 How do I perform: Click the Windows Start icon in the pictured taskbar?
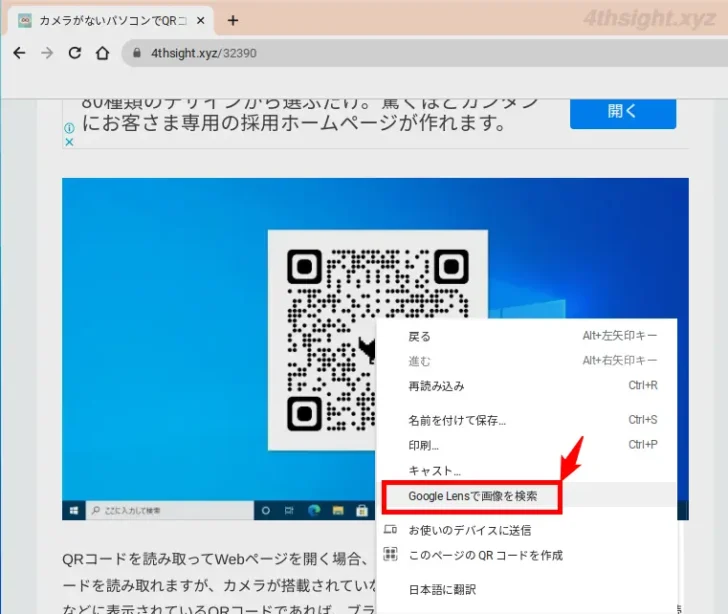click(74, 510)
